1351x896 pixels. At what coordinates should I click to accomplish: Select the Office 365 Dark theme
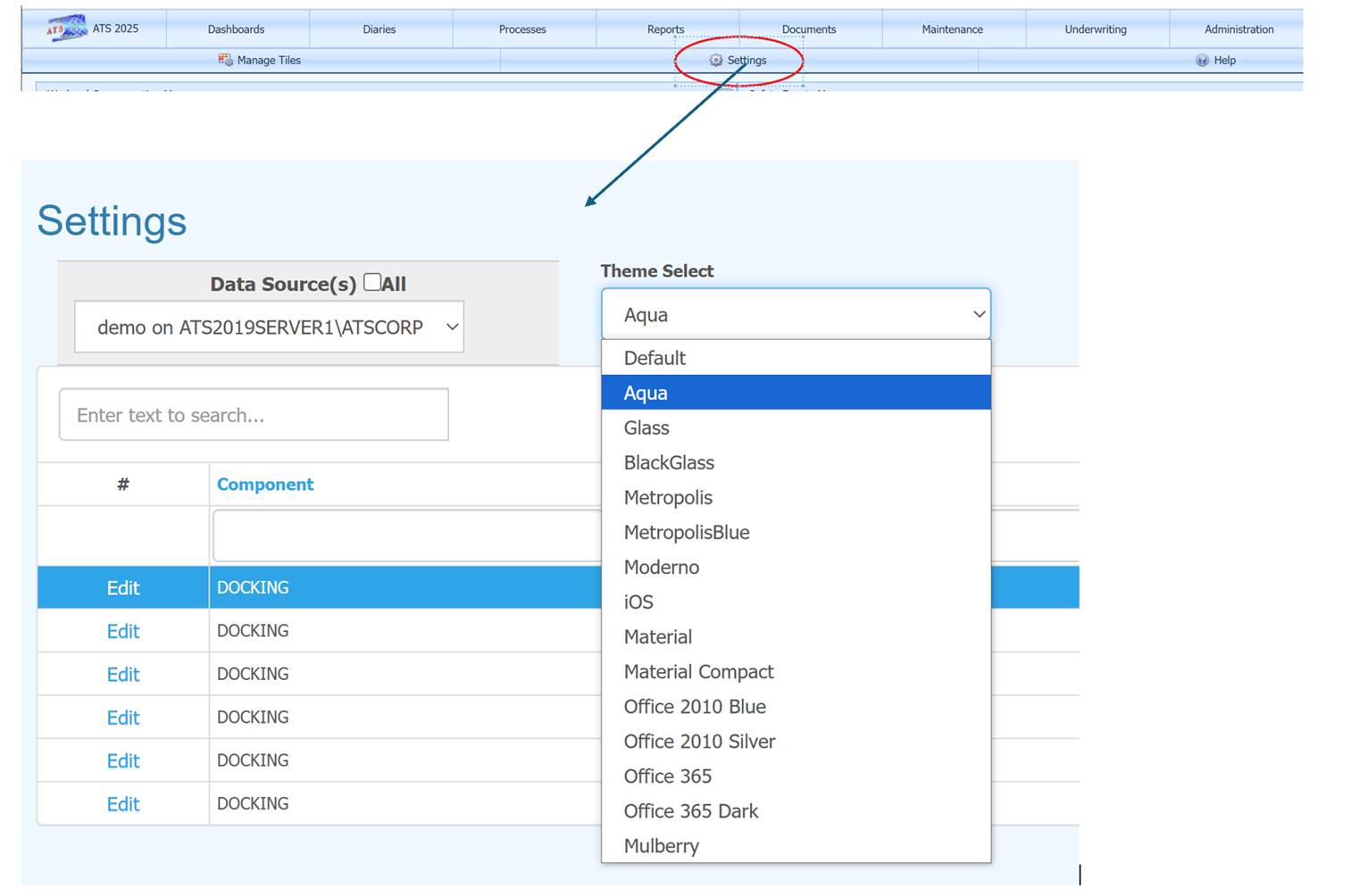click(x=691, y=810)
